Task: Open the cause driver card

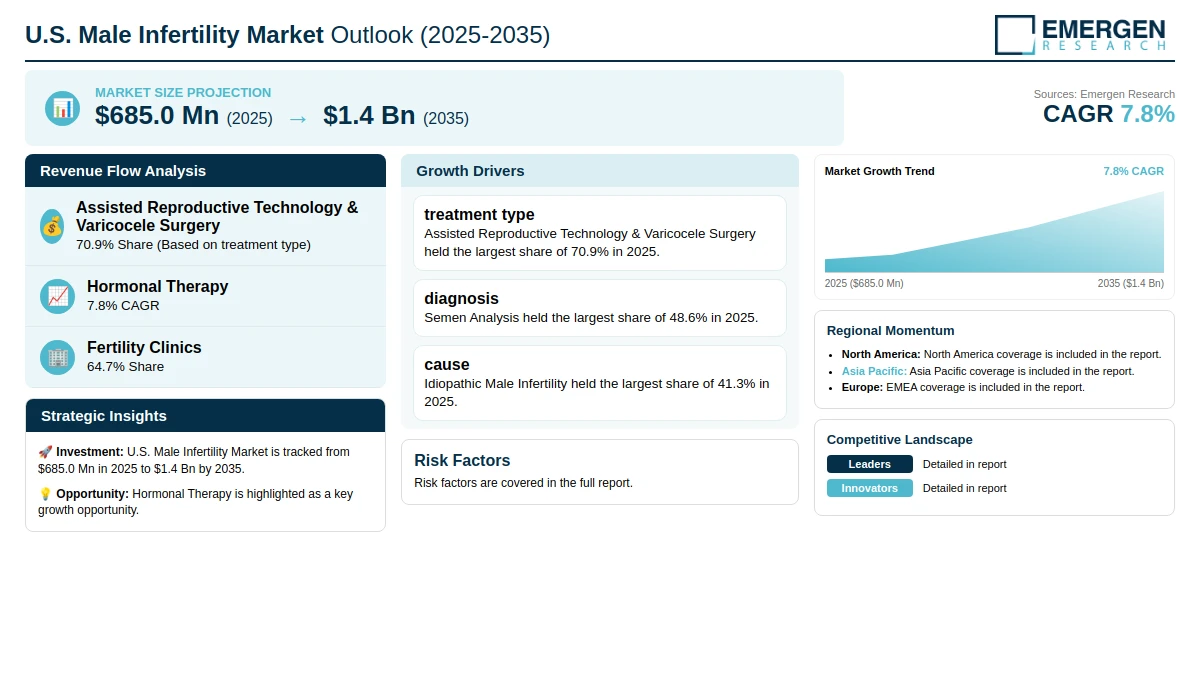Action: [600, 383]
